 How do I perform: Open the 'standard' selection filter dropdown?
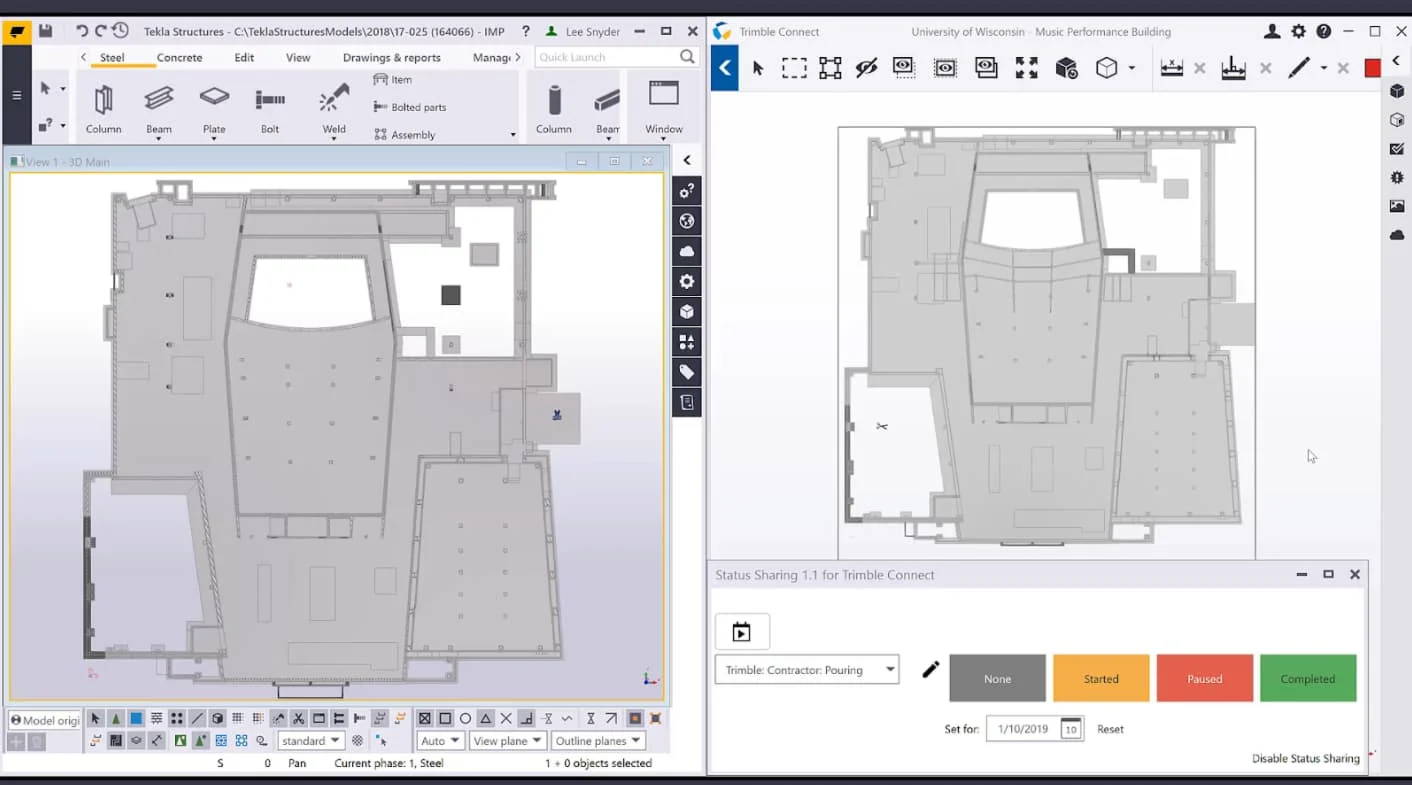(310, 741)
